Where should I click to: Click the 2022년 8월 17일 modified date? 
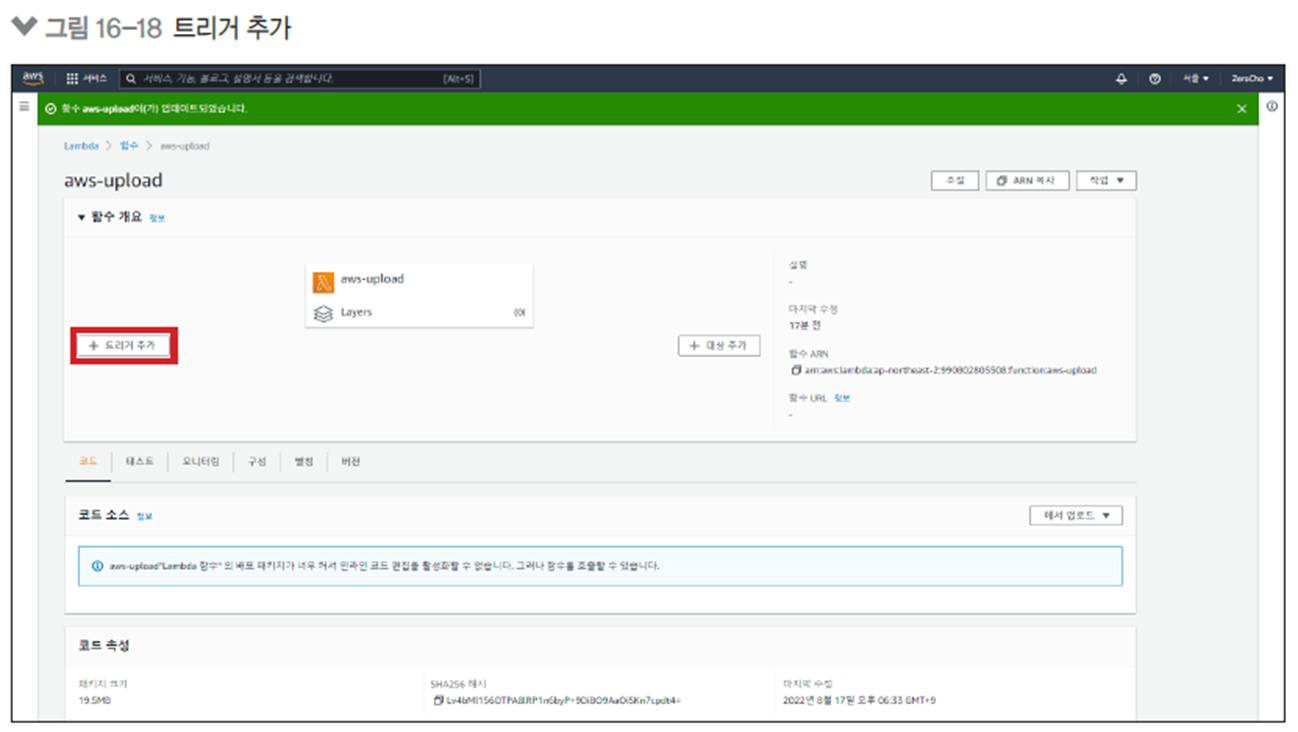(859, 700)
